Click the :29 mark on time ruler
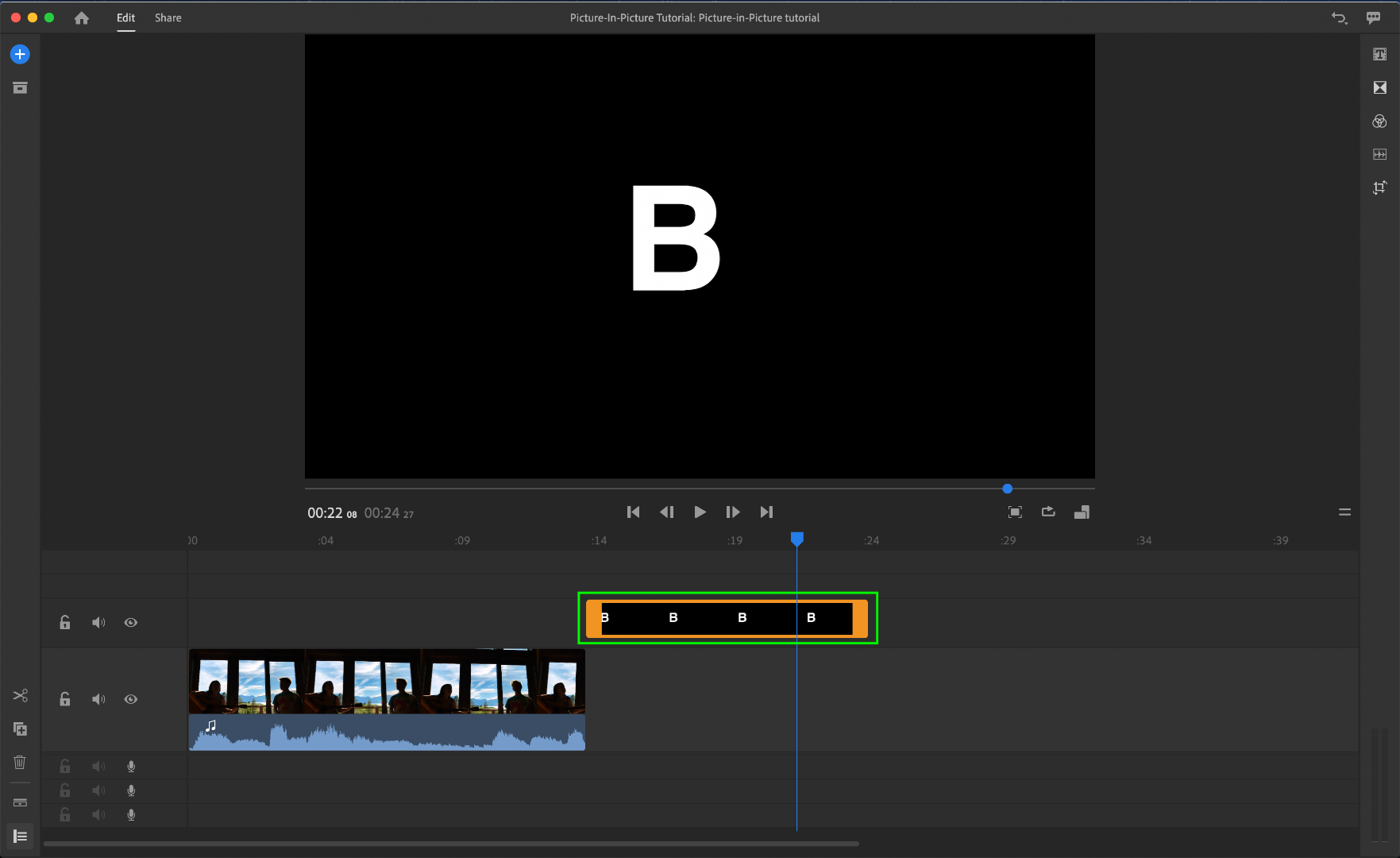This screenshot has height=858, width=1400. coord(1008,540)
